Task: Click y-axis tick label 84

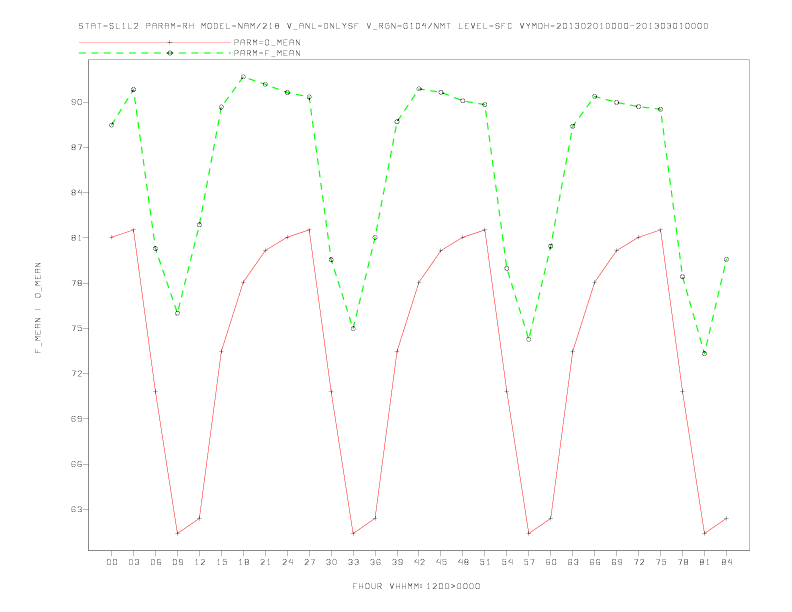Action: coord(76,192)
